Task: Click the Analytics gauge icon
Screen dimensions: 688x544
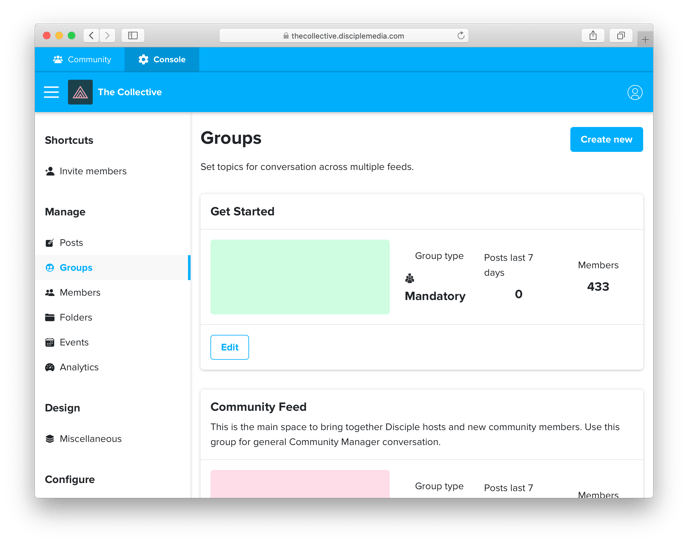Action: tap(50, 367)
